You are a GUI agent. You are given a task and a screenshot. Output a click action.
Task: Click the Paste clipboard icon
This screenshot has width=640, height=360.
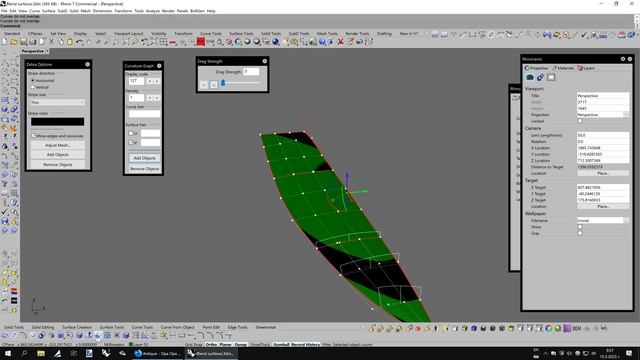[x=70, y=42]
